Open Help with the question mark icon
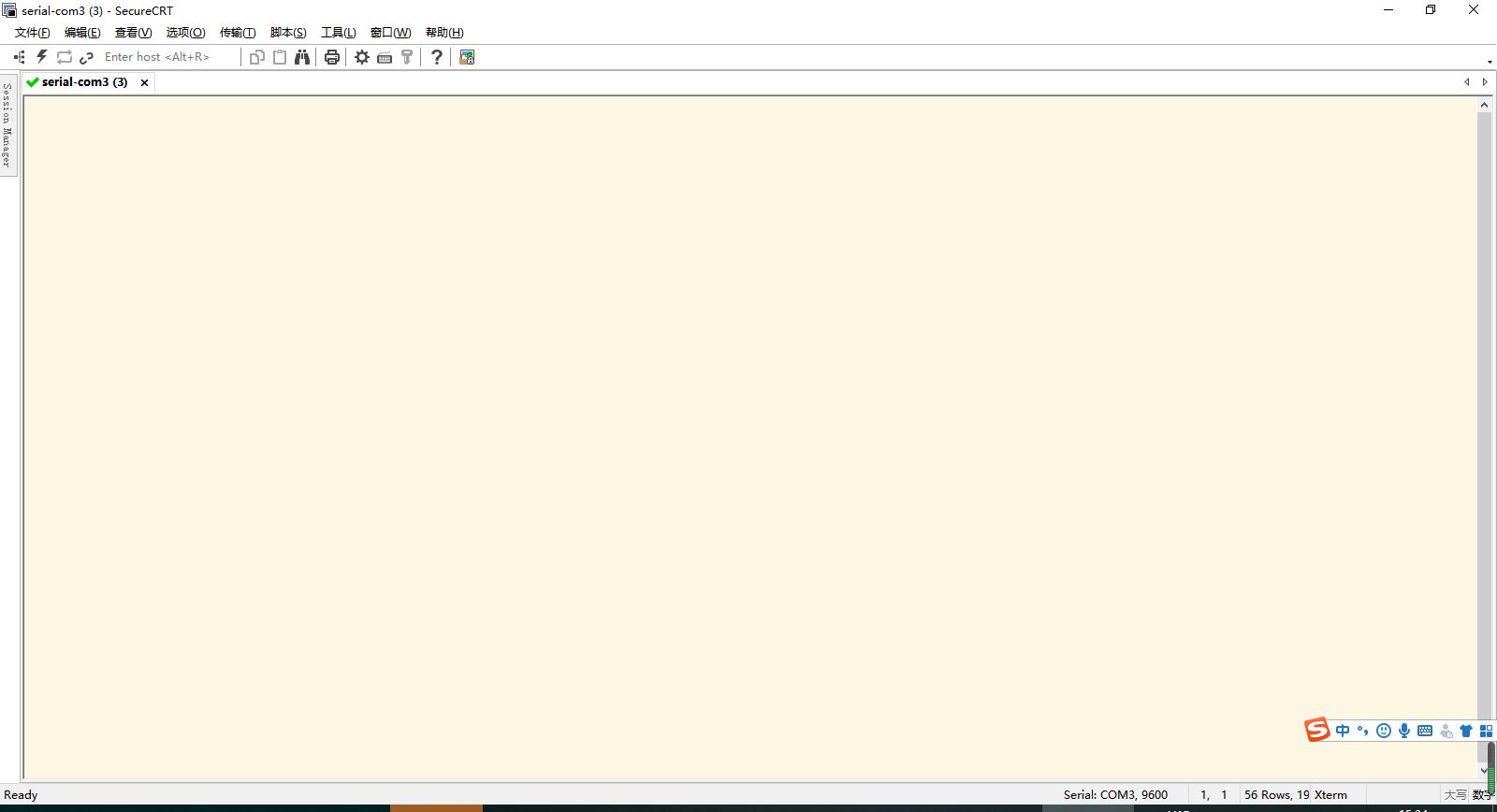Image resolution: width=1497 pixels, height=812 pixels. click(437, 57)
